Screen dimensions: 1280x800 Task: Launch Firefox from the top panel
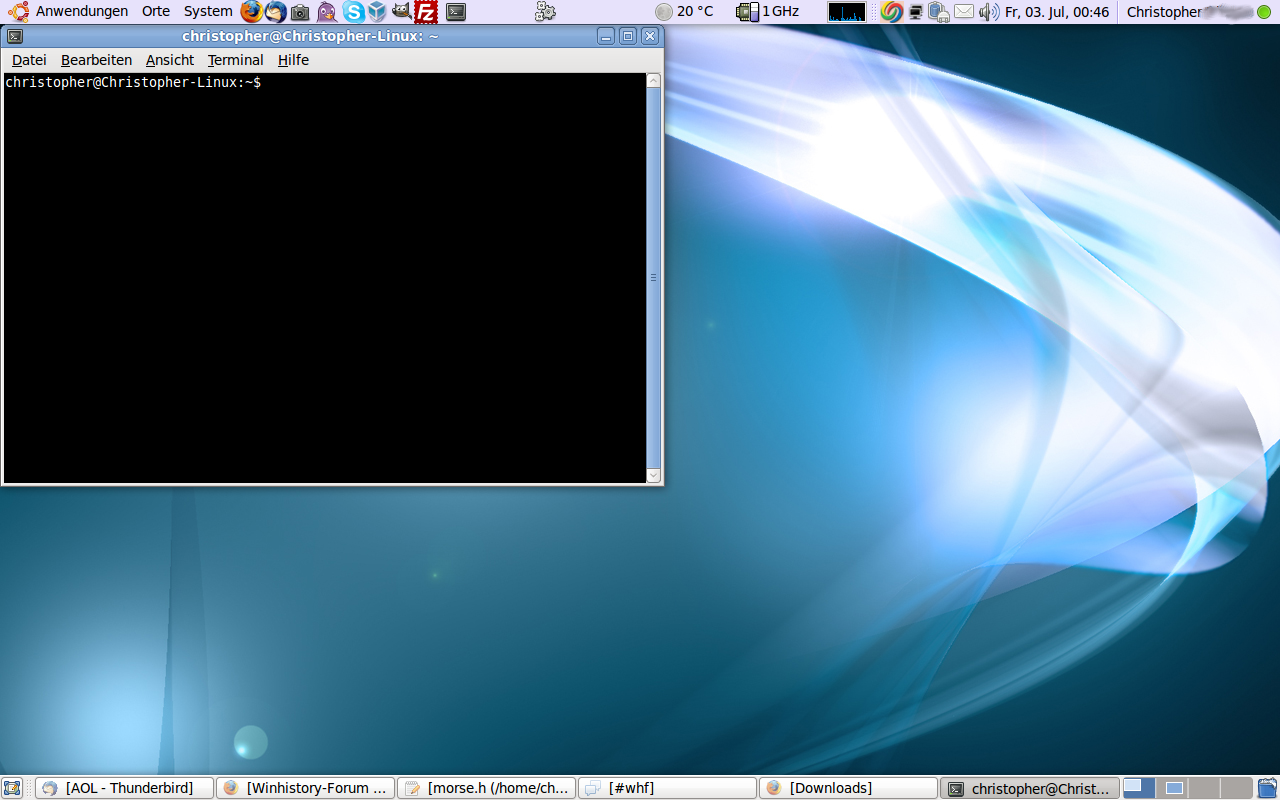tap(251, 12)
